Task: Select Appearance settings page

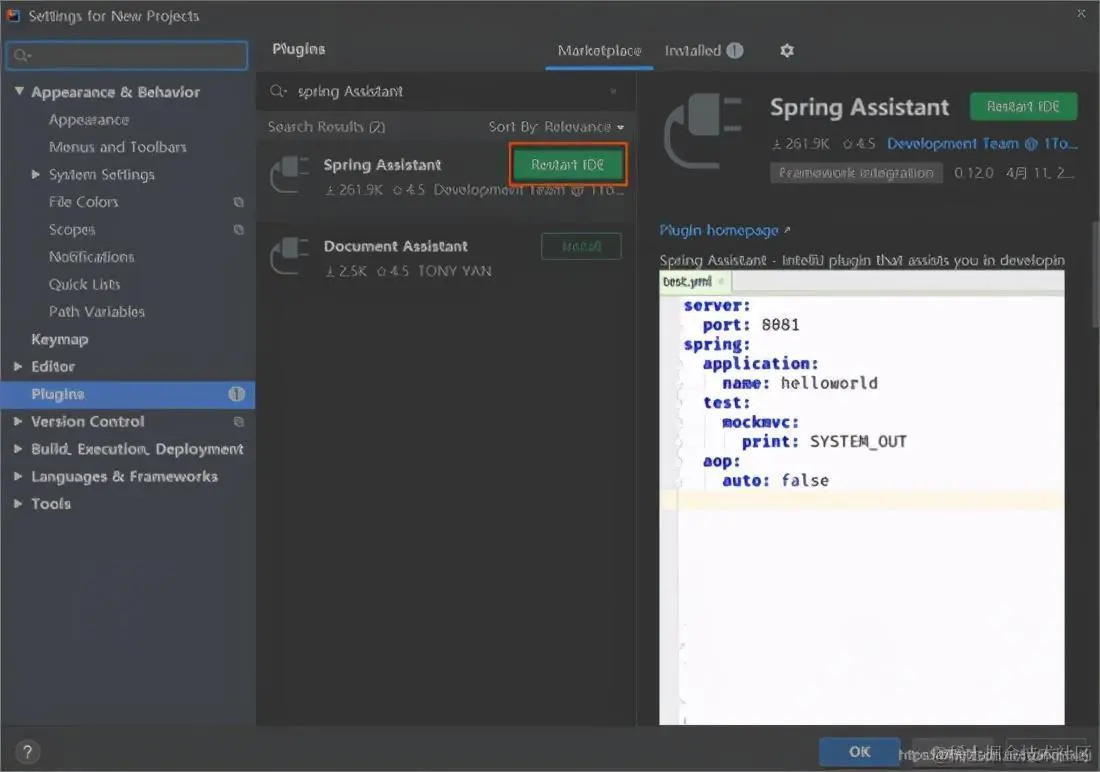Action: pyautogui.click(x=88, y=119)
